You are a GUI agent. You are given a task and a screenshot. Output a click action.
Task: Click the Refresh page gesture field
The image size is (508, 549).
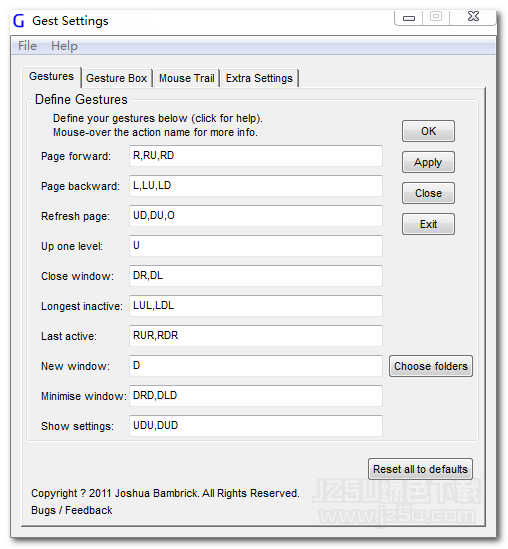point(256,216)
